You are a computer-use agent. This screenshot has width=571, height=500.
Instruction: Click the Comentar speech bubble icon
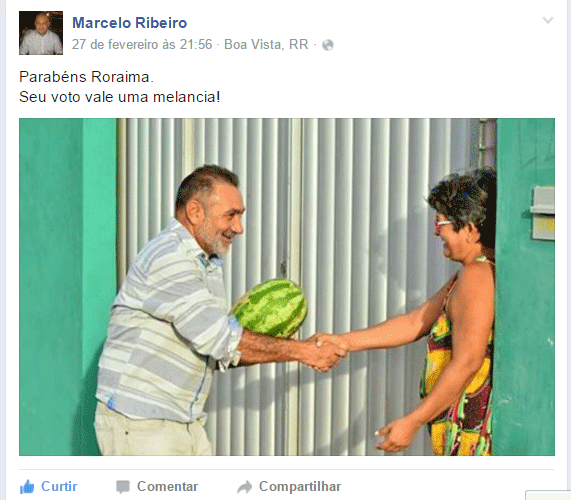click(x=123, y=487)
